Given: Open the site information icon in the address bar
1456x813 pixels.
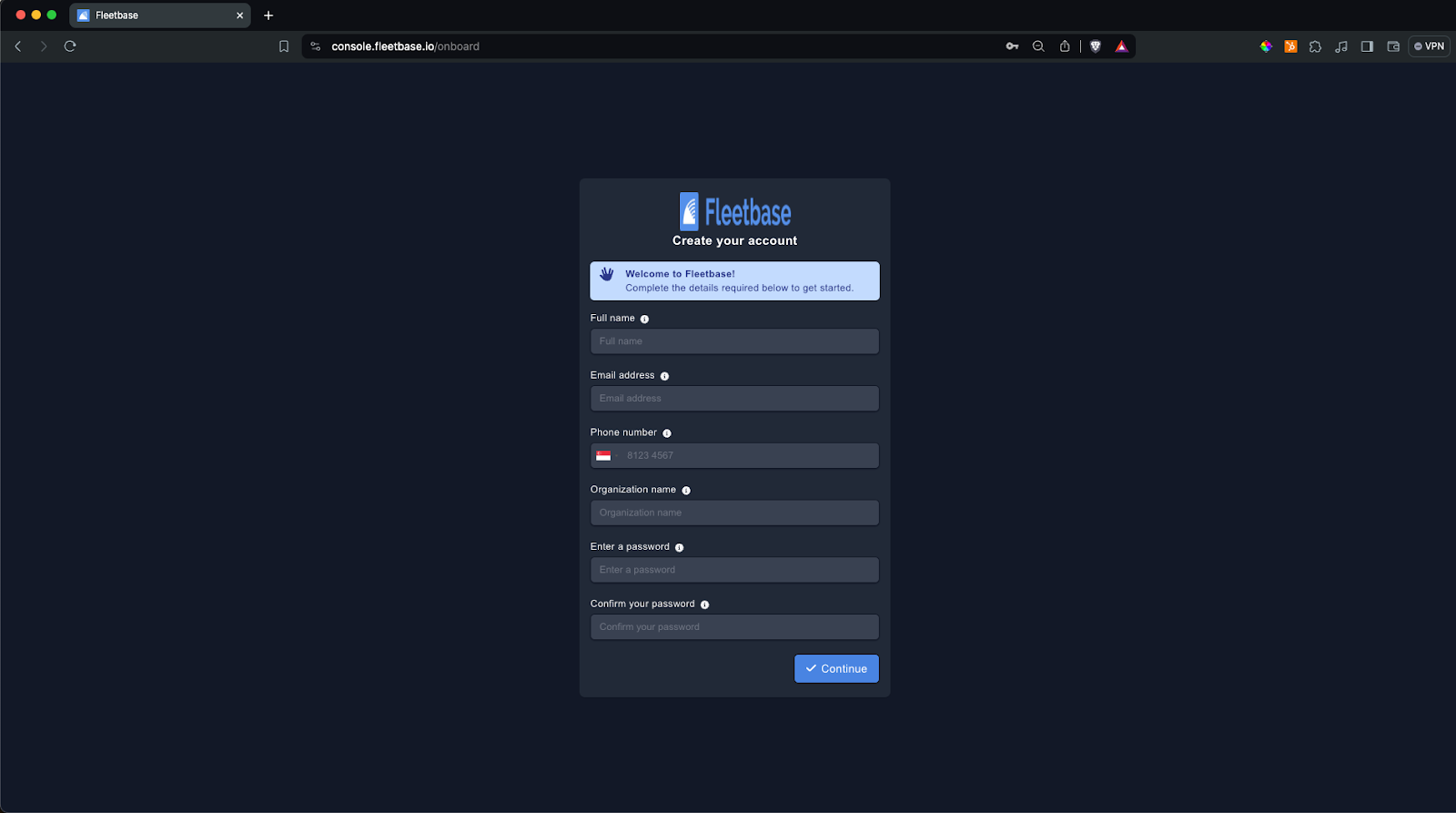Looking at the screenshot, I should pyautogui.click(x=316, y=46).
